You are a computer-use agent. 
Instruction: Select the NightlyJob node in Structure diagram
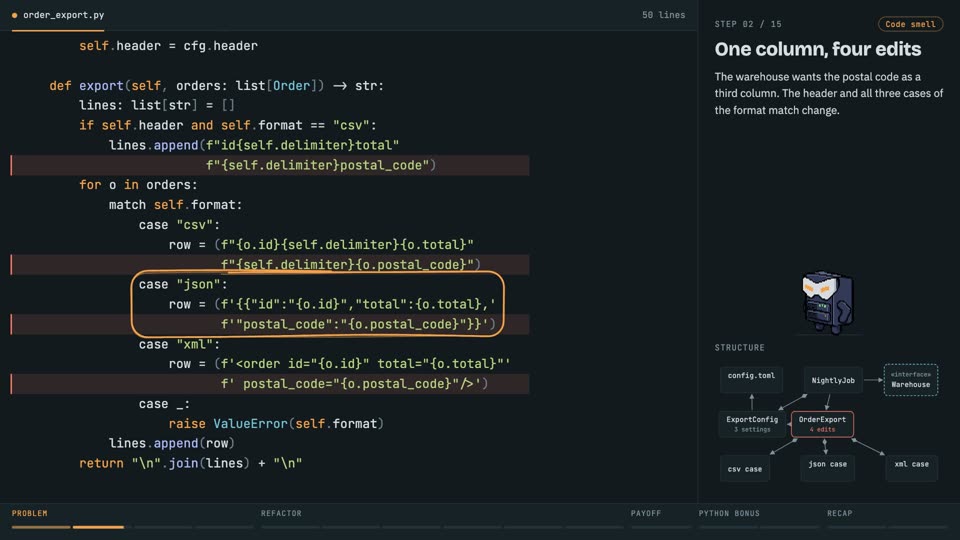(x=833, y=380)
